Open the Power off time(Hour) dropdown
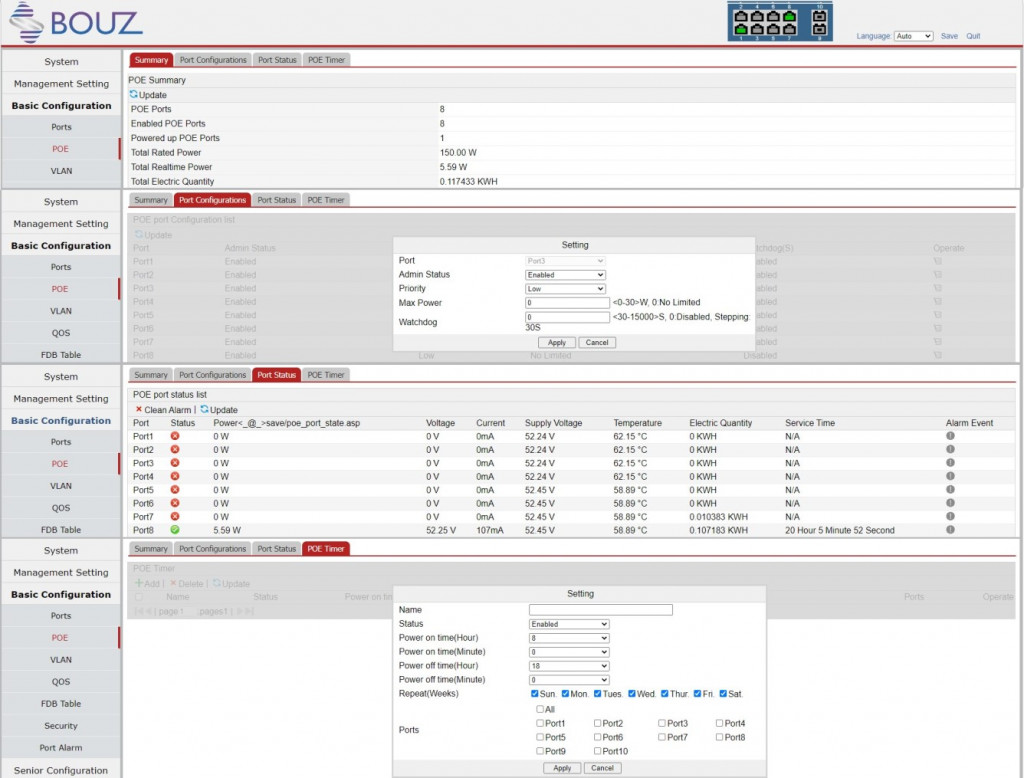Image resolution: width=1024 pixels, height=778 pixels. coord(569,666)
